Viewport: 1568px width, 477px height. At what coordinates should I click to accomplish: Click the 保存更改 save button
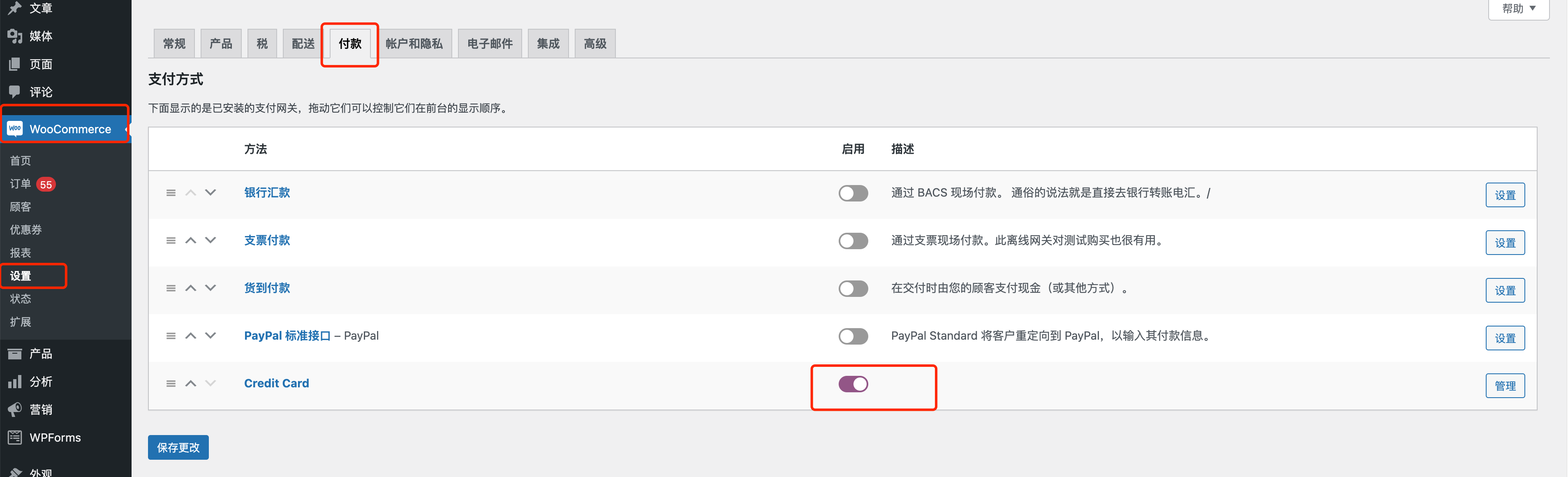[178, 448]
